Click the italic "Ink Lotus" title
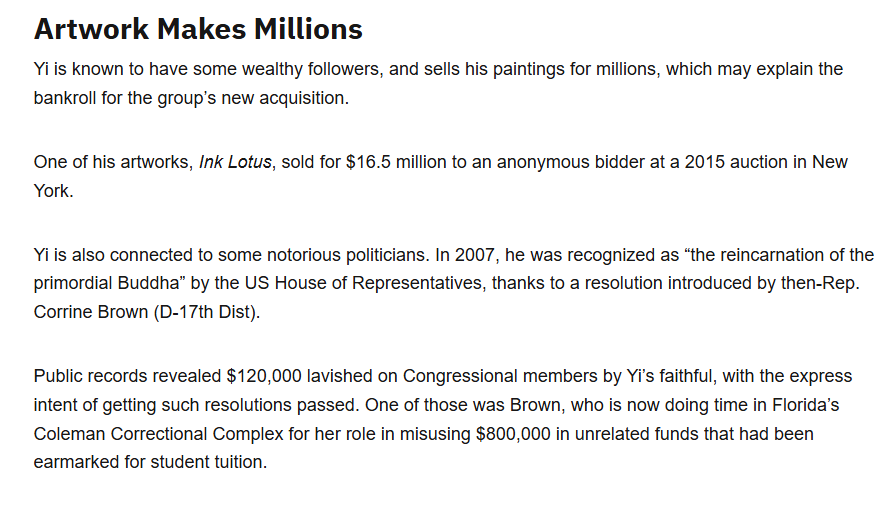 [x=235, y=162]
